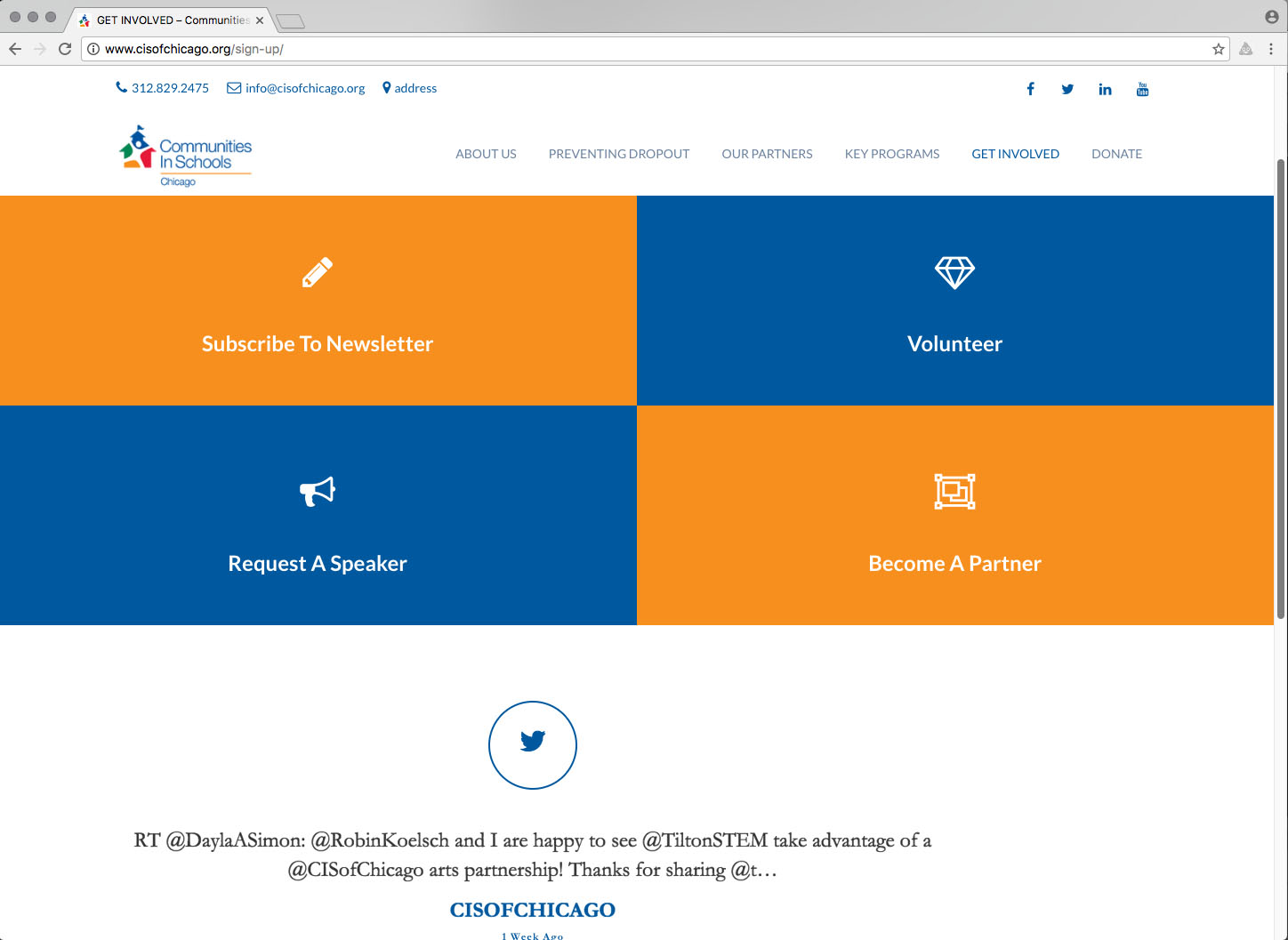Viewport: 1288px width, 940px height.
Task: Click the megaphone icon for speaker request
Action: (318, 491)
